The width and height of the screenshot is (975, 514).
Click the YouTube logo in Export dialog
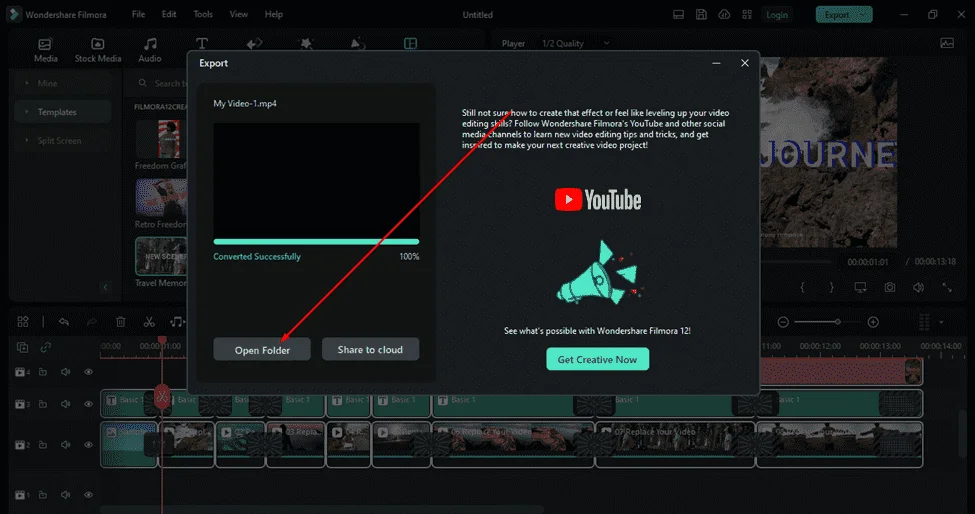pyautogui.click(x=598, y=200)
